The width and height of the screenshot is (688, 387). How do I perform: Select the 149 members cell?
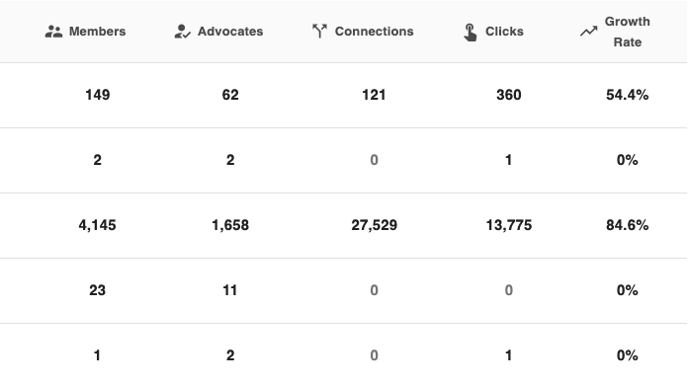pyautogui.click(x=97, y=95)
